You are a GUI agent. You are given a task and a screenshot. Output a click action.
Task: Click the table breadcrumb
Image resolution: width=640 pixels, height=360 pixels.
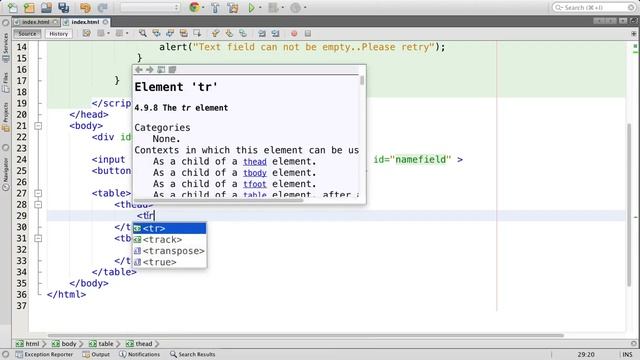(101, 344)
